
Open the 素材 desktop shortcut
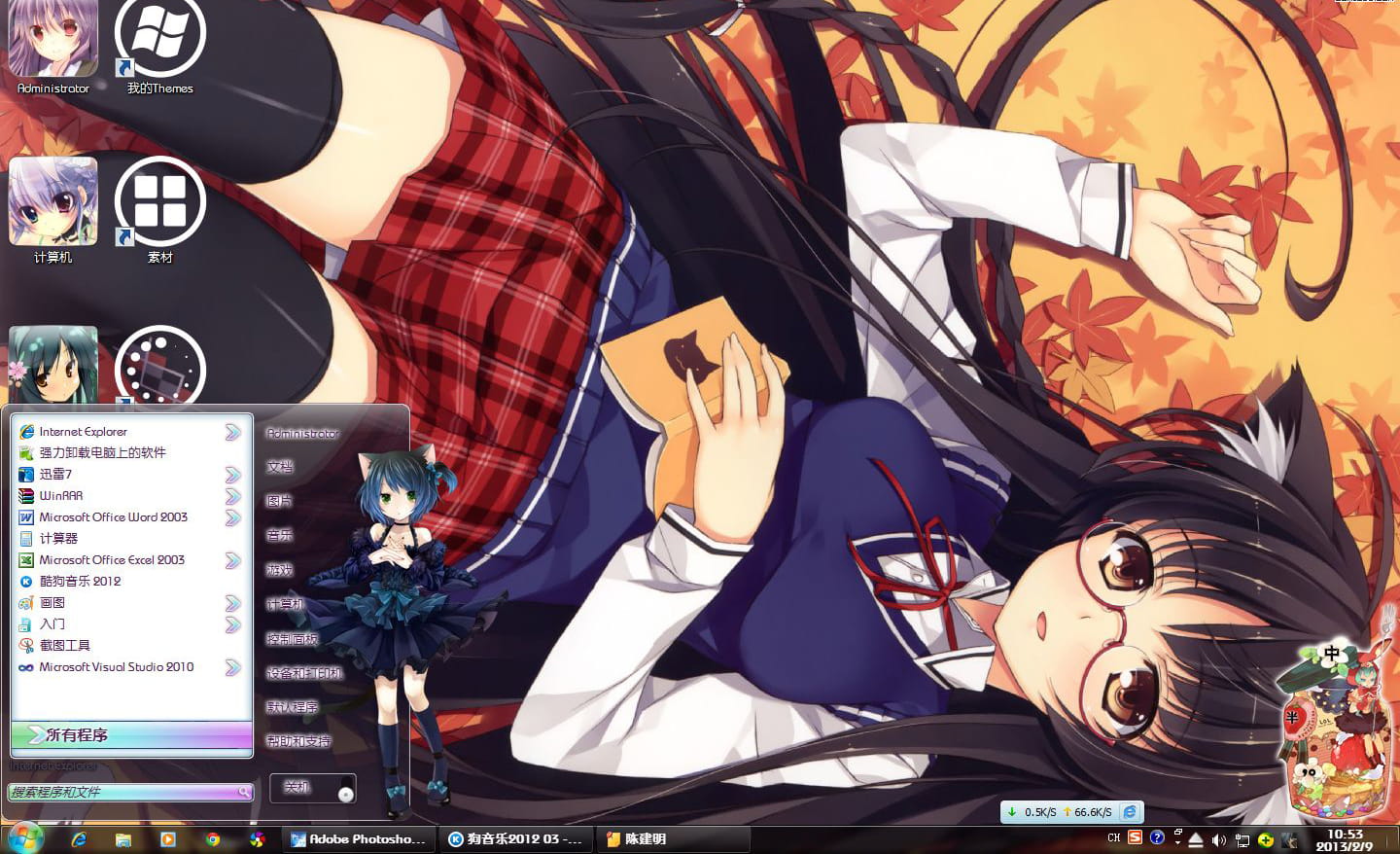click(x=159, y=204)
